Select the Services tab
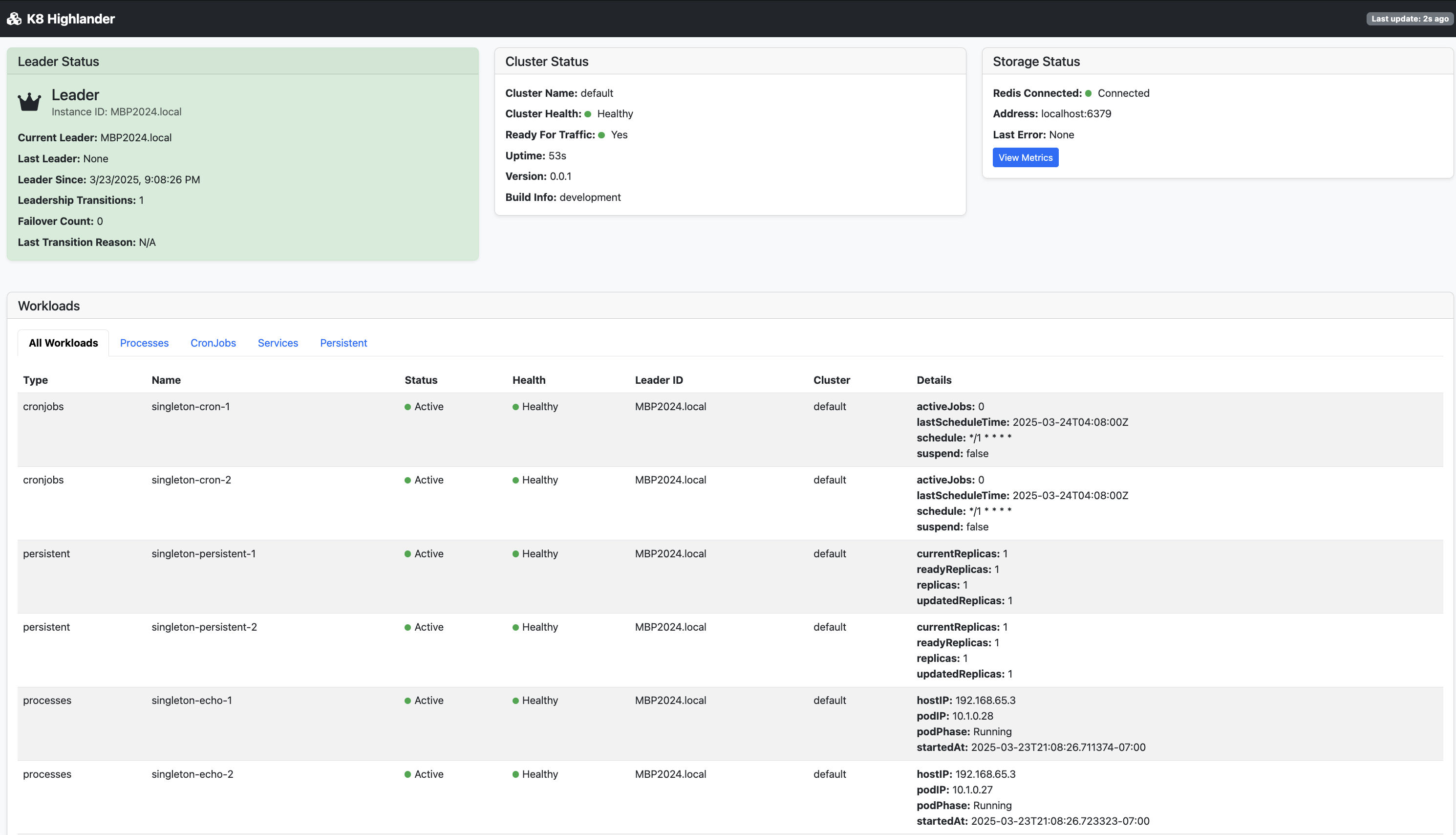 pos(278,343)
